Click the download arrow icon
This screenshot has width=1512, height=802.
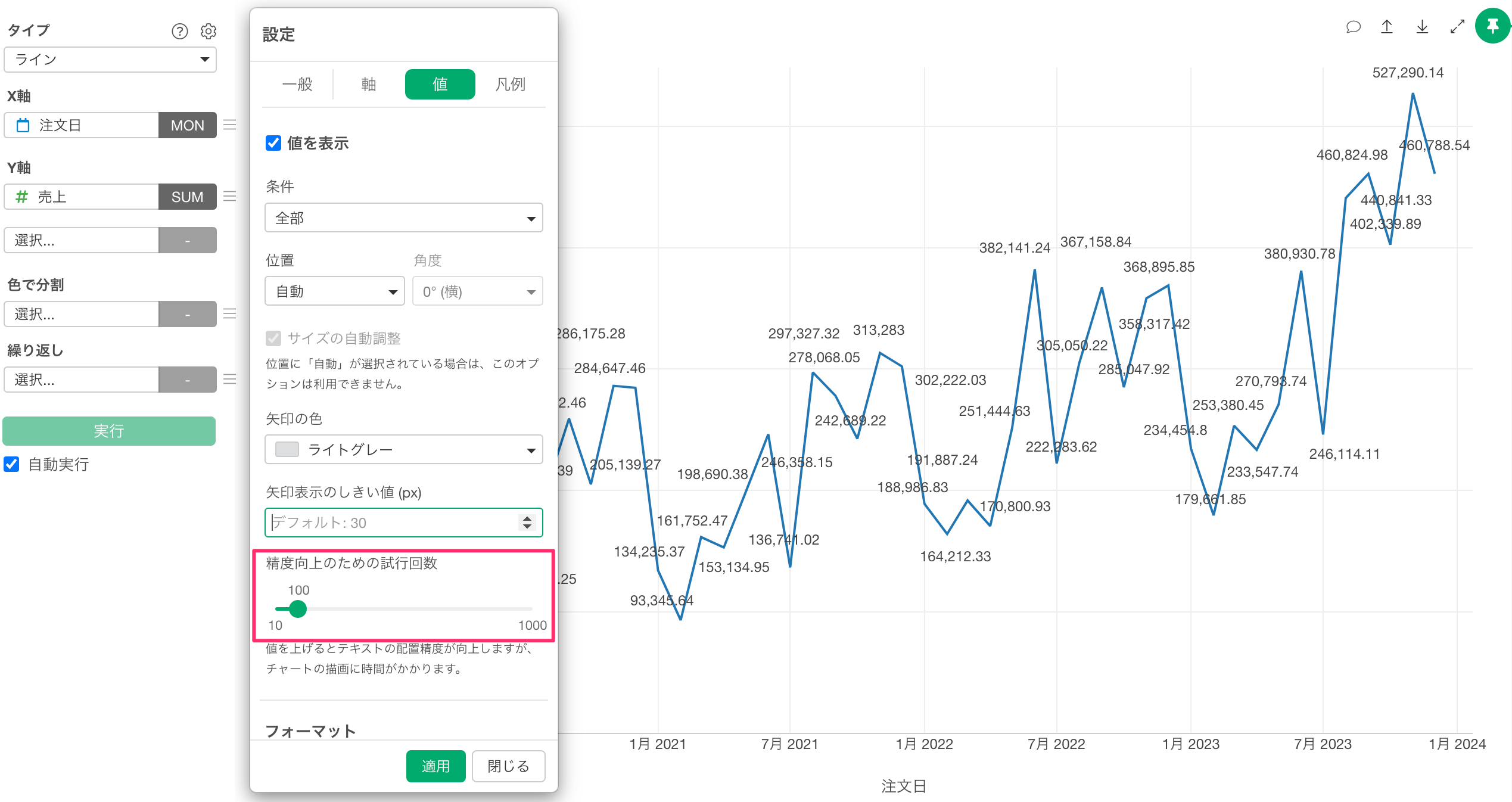click(1422, 27)
